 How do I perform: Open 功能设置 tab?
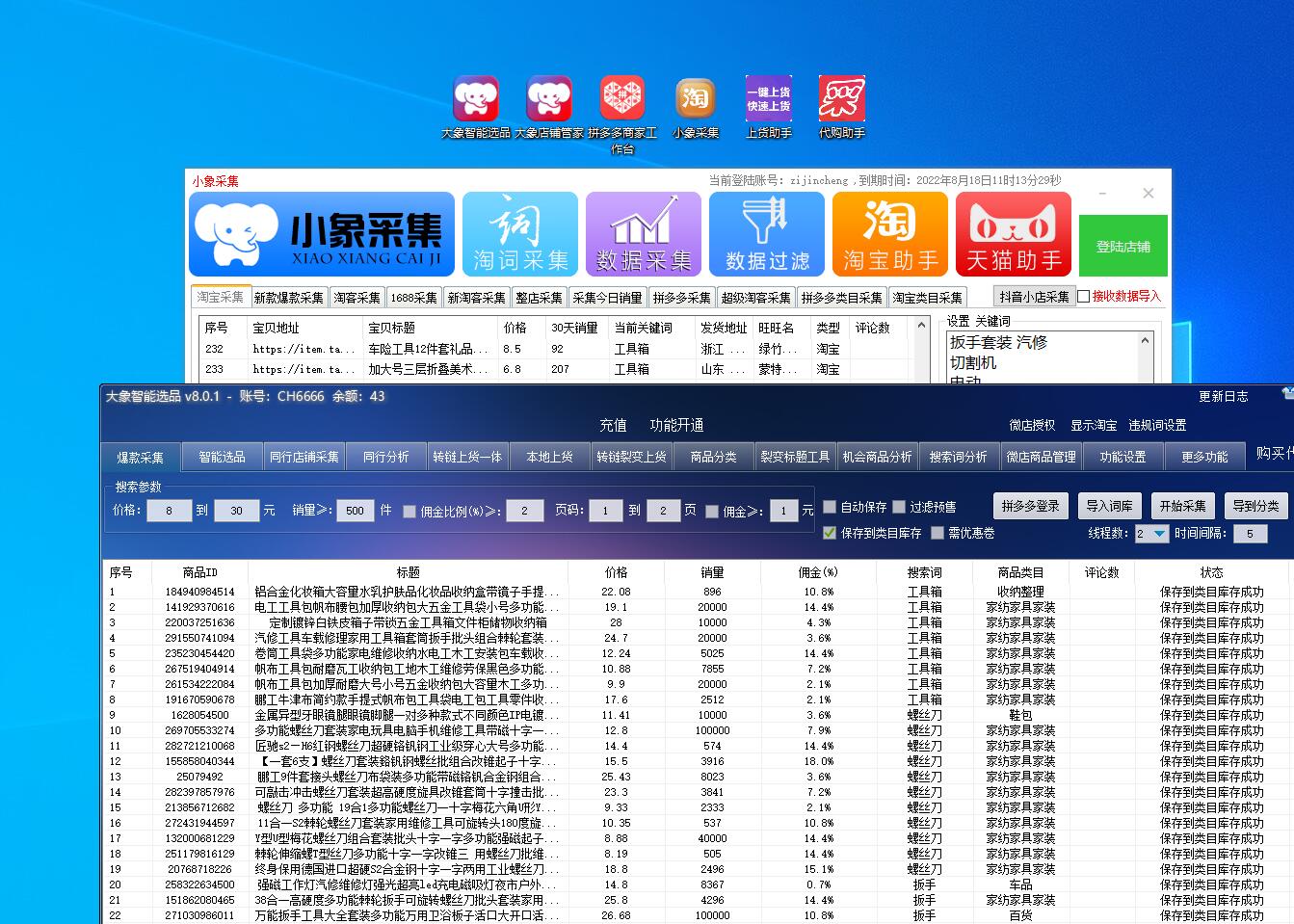(x=1122, y=457)
